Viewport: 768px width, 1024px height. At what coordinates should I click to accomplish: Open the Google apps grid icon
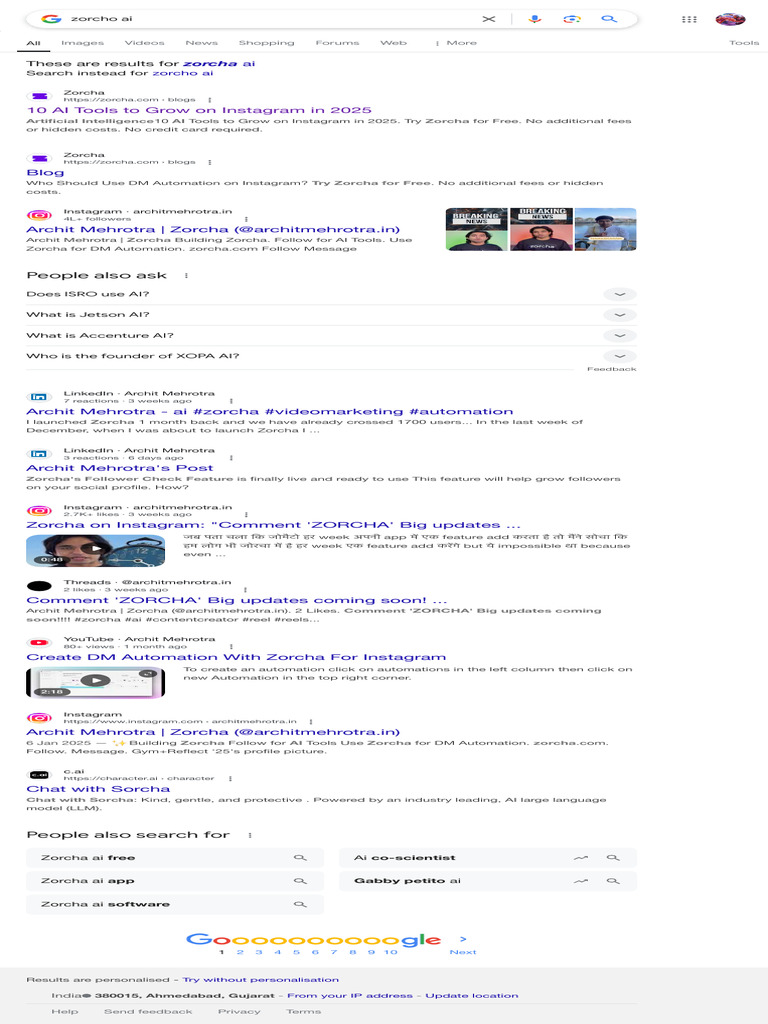pos(689,19)
